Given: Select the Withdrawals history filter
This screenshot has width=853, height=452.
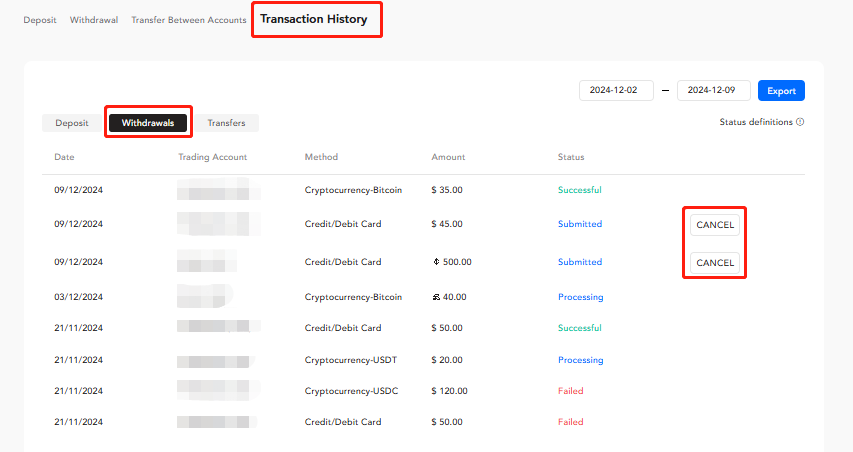Looking at the screenshot, I should 148,123.
